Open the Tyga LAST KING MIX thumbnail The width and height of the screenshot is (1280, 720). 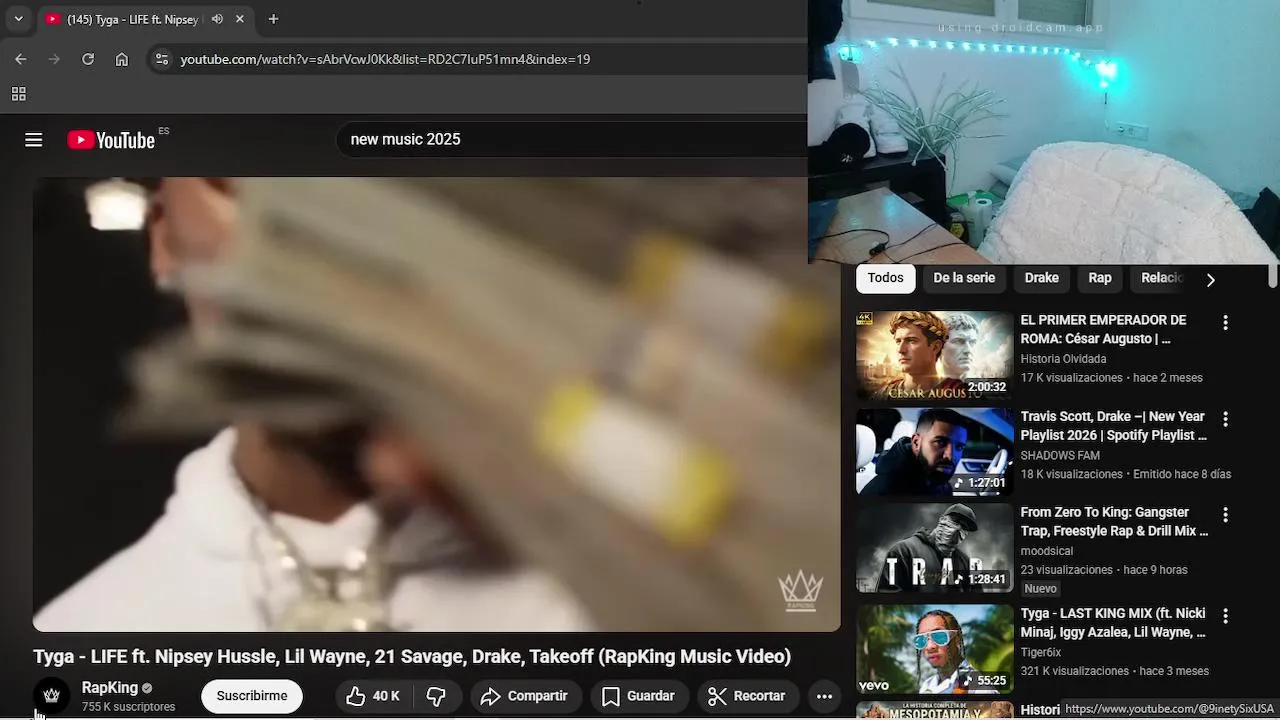(934, 648)
